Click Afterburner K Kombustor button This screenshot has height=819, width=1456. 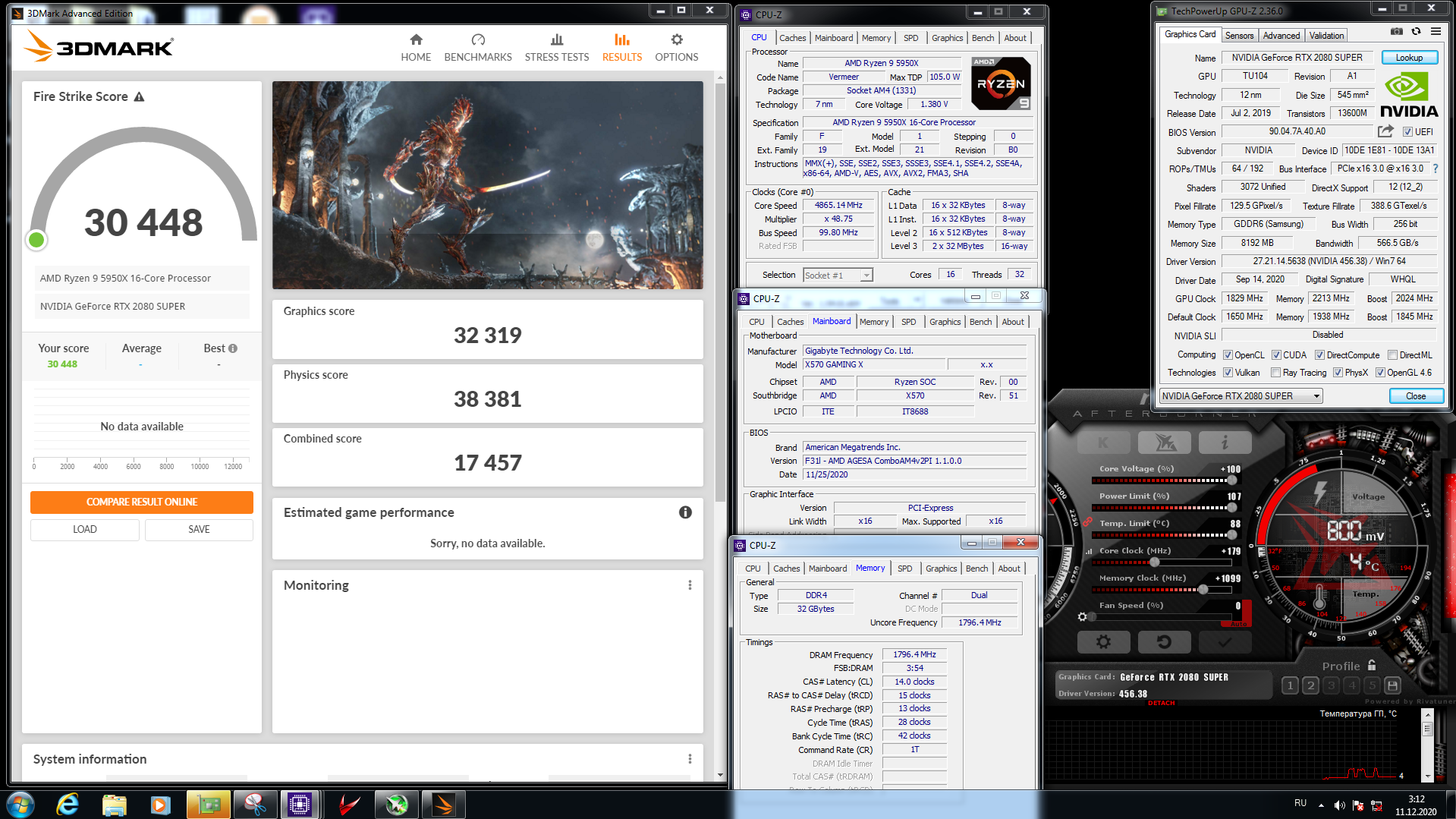tap(1103, 443)
